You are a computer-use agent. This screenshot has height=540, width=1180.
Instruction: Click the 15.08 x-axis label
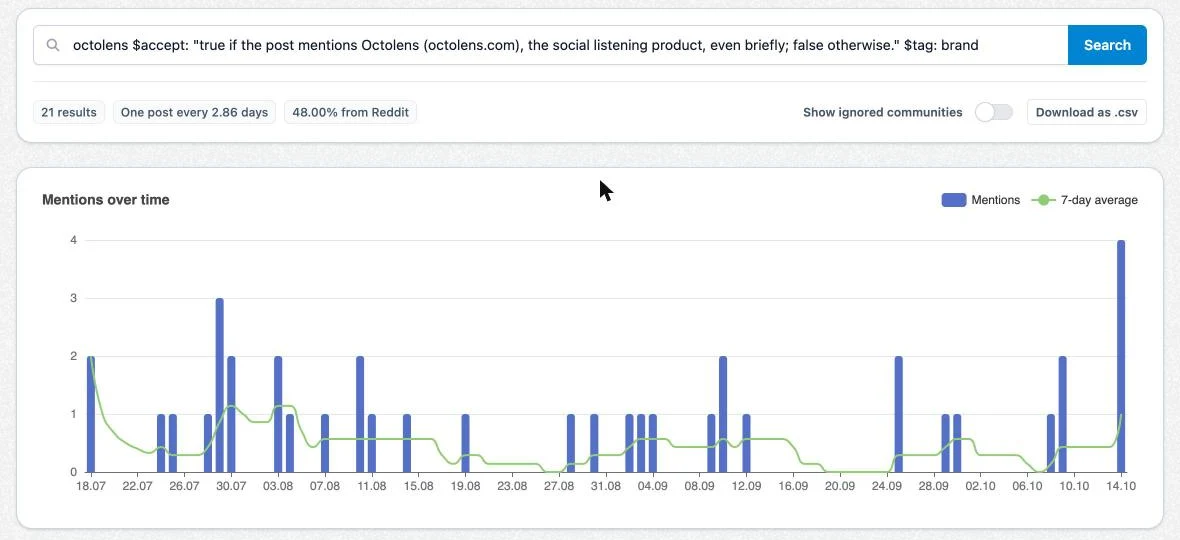(x=418, y=487)
